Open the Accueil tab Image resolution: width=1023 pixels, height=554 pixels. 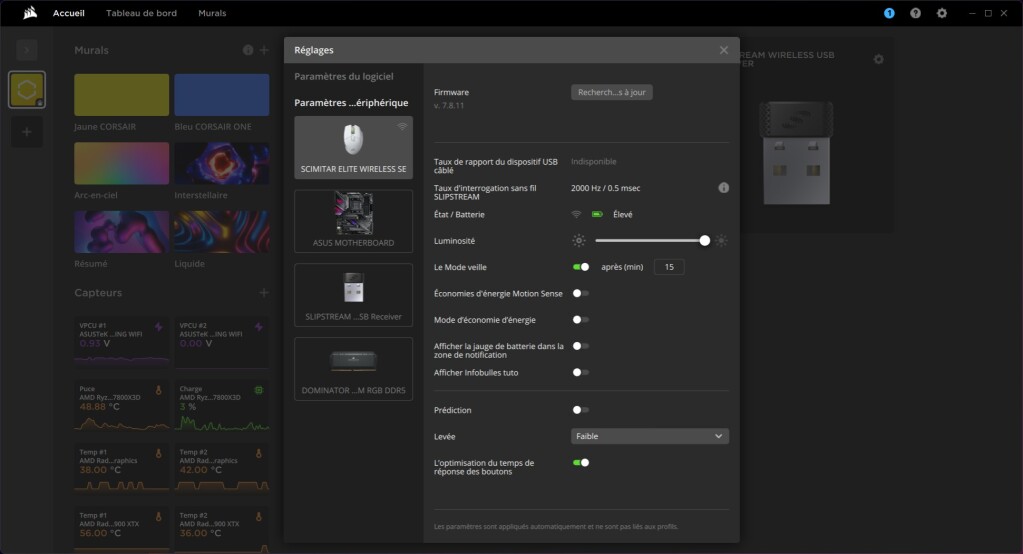pos(69,13)
